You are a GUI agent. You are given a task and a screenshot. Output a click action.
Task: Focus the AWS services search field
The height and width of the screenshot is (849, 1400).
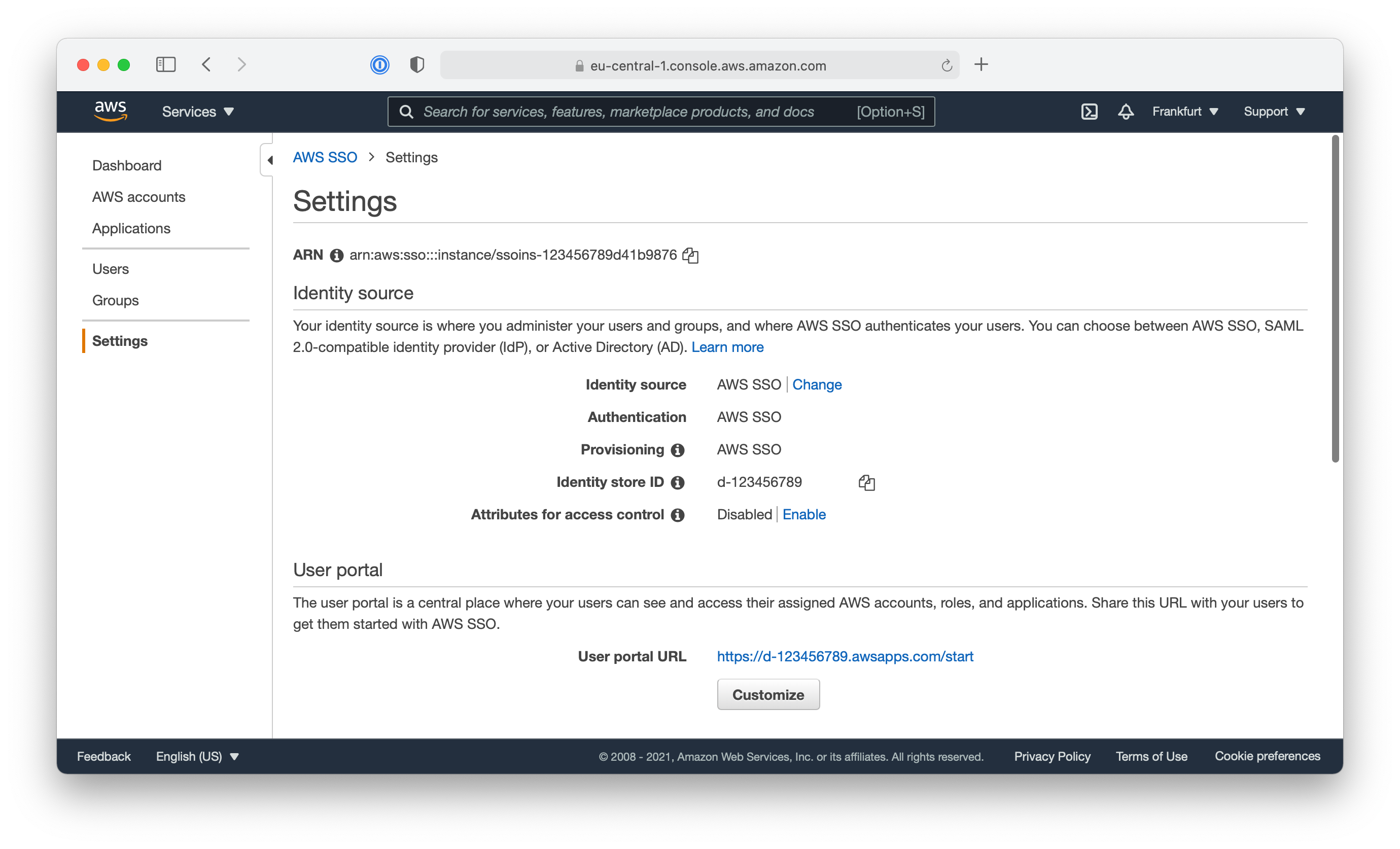661,112
